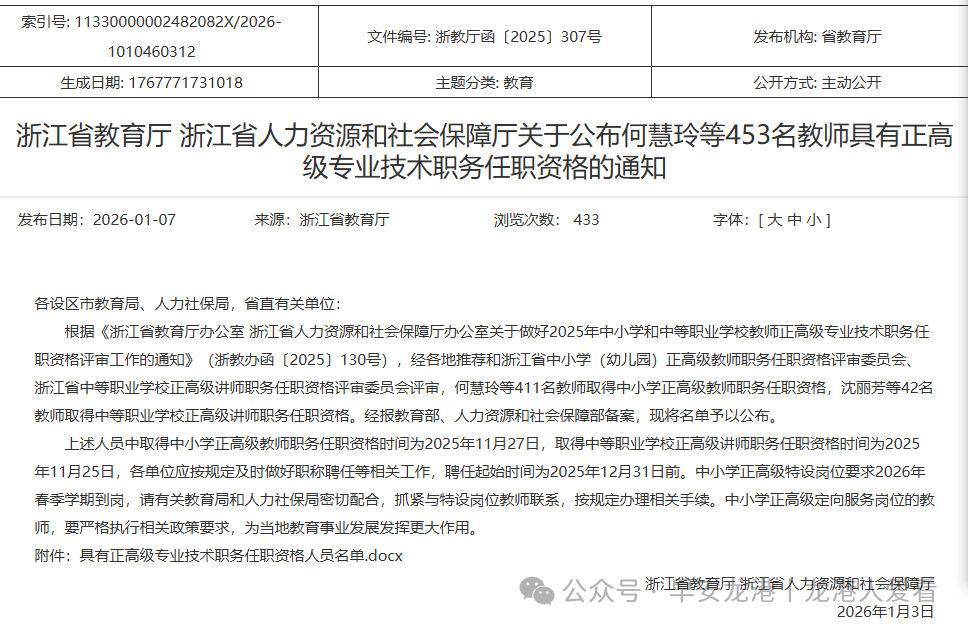Click the 索引号 index number cell

(152, 36)
